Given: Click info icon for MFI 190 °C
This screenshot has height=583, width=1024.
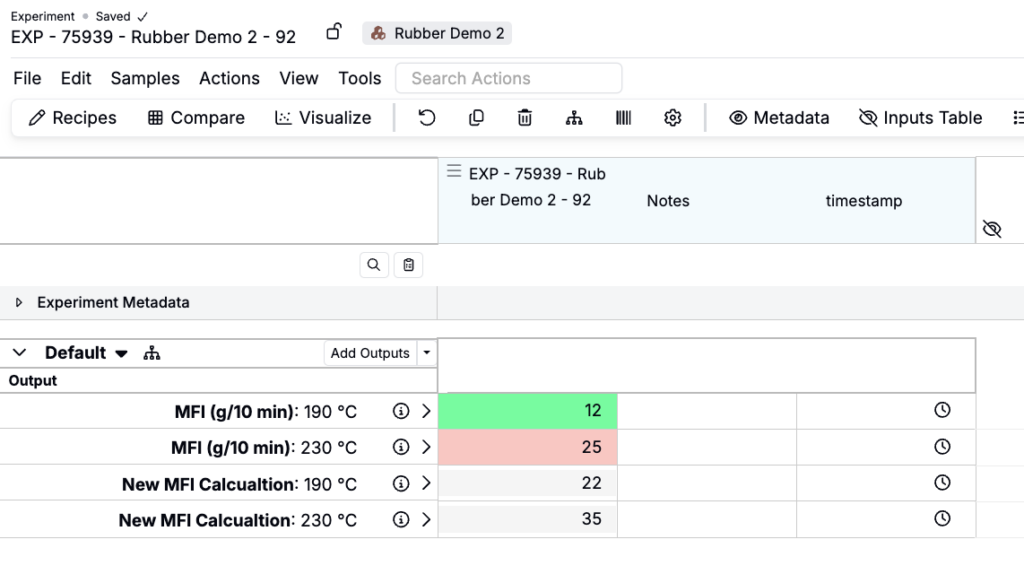Looking at the screenshot, I should 401,411.
